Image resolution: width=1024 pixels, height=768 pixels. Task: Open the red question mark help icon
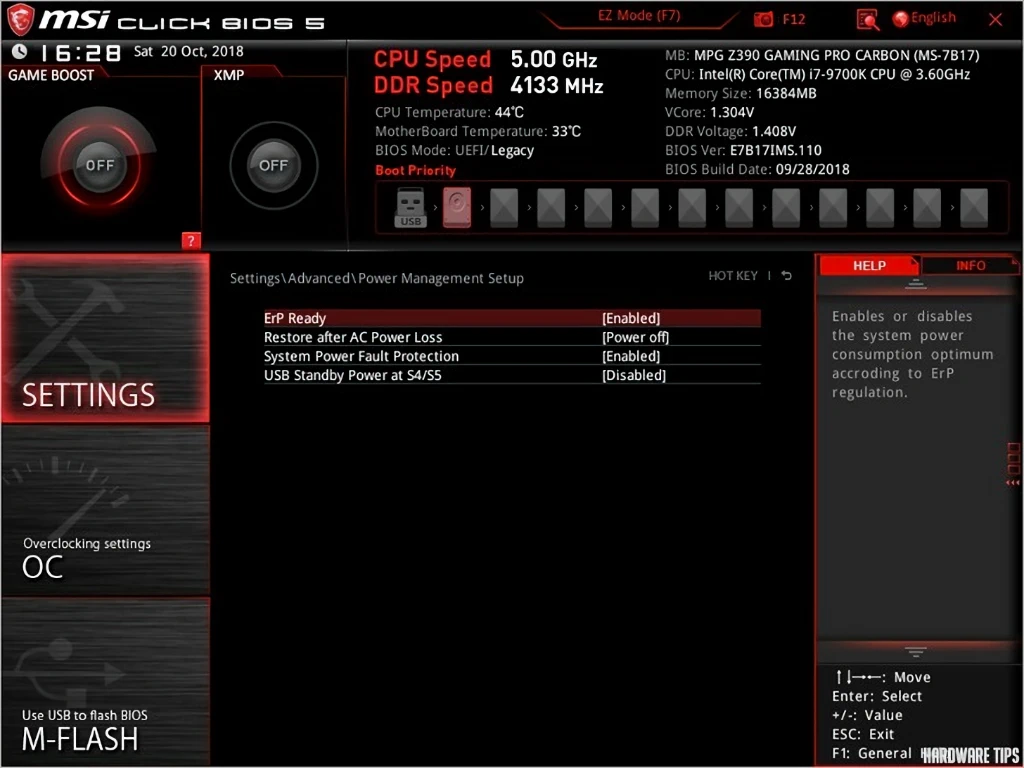[x=191, y=241]
